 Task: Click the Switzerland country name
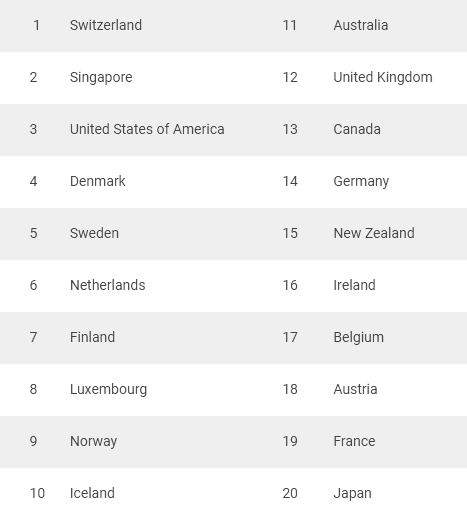106,25
